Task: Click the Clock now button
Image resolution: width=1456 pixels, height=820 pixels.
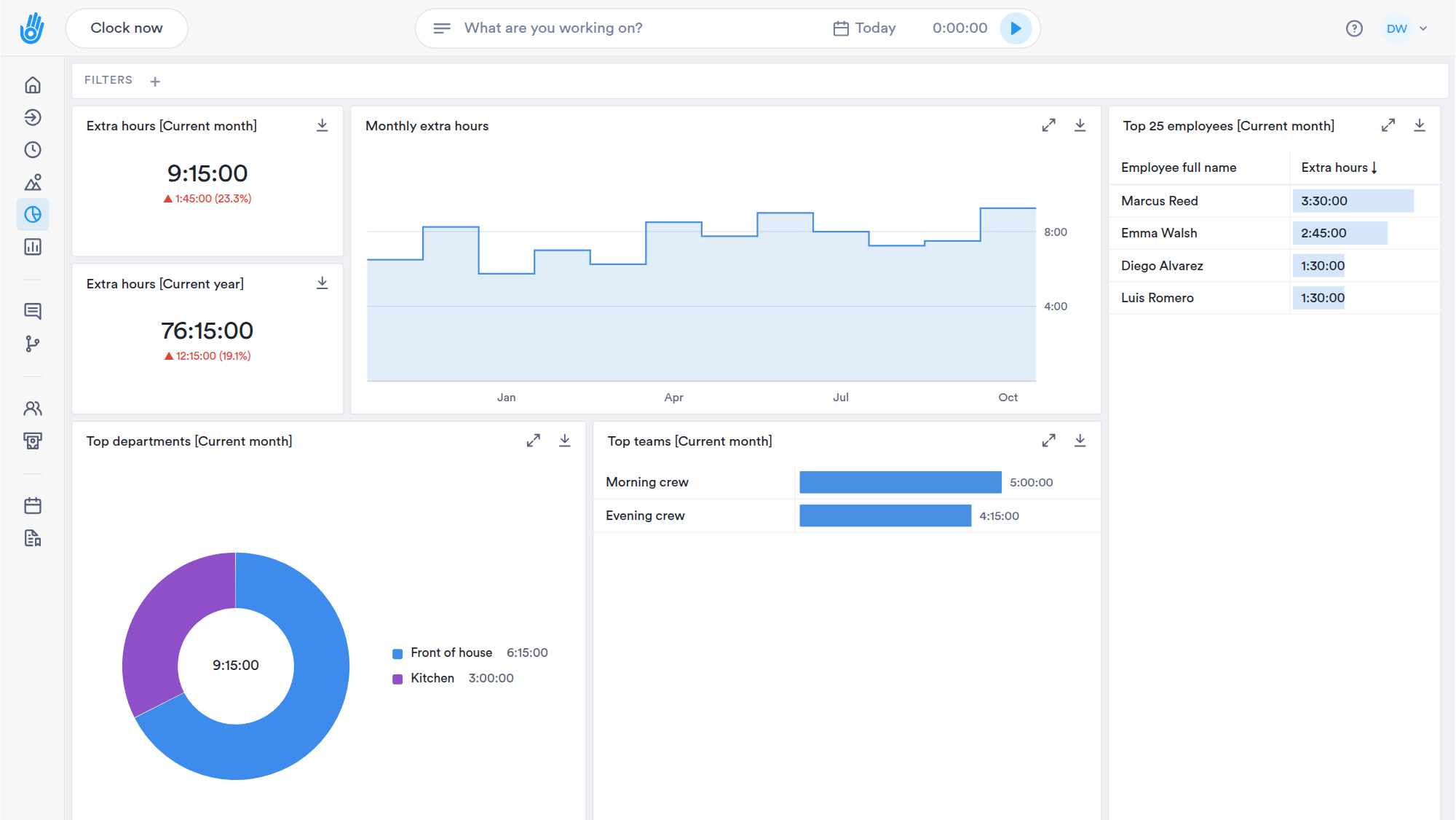Action: [x=127, y=28]
